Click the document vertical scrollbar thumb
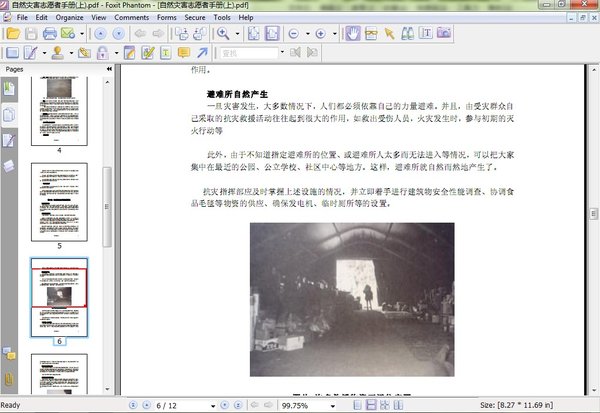This screenshot has height=413, width=600. click(x=593, y=214)
